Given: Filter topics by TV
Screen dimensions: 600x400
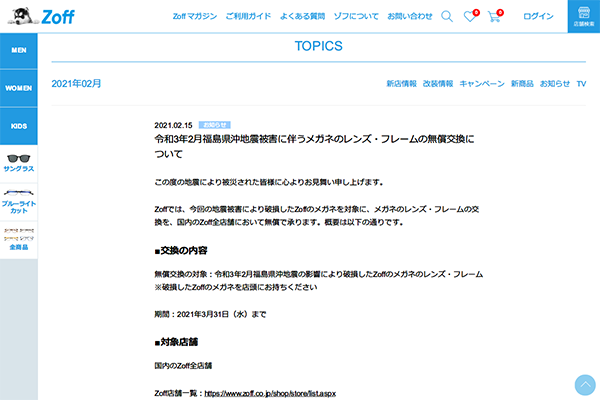Looking at the screenshot, I should click(x=581, y=84).
